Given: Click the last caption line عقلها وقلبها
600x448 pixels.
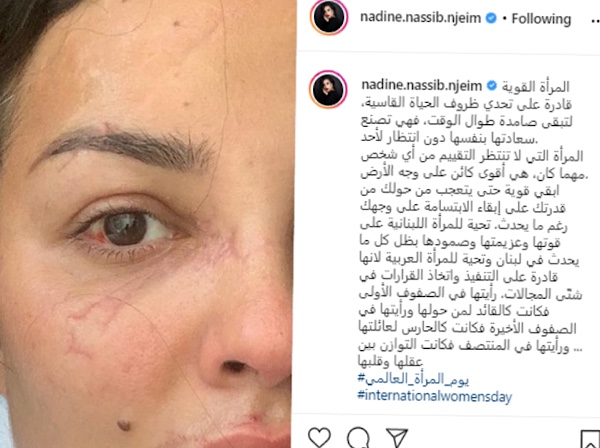Looking at the screenshot, I should pyautogui.click(x=390, y=361).
